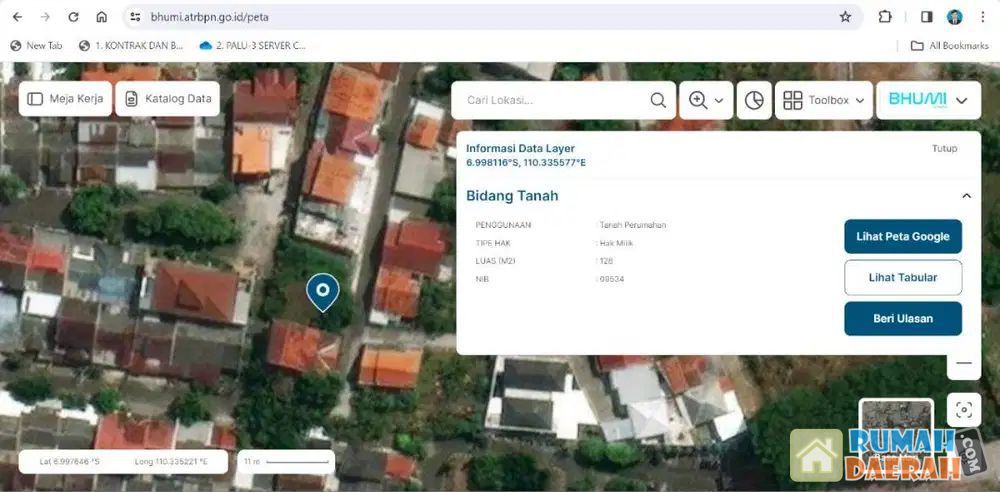Image resolution: width=1000 pixels, height=492 pixels.
Task: Toggle the browser side panel
Action: 926,17
